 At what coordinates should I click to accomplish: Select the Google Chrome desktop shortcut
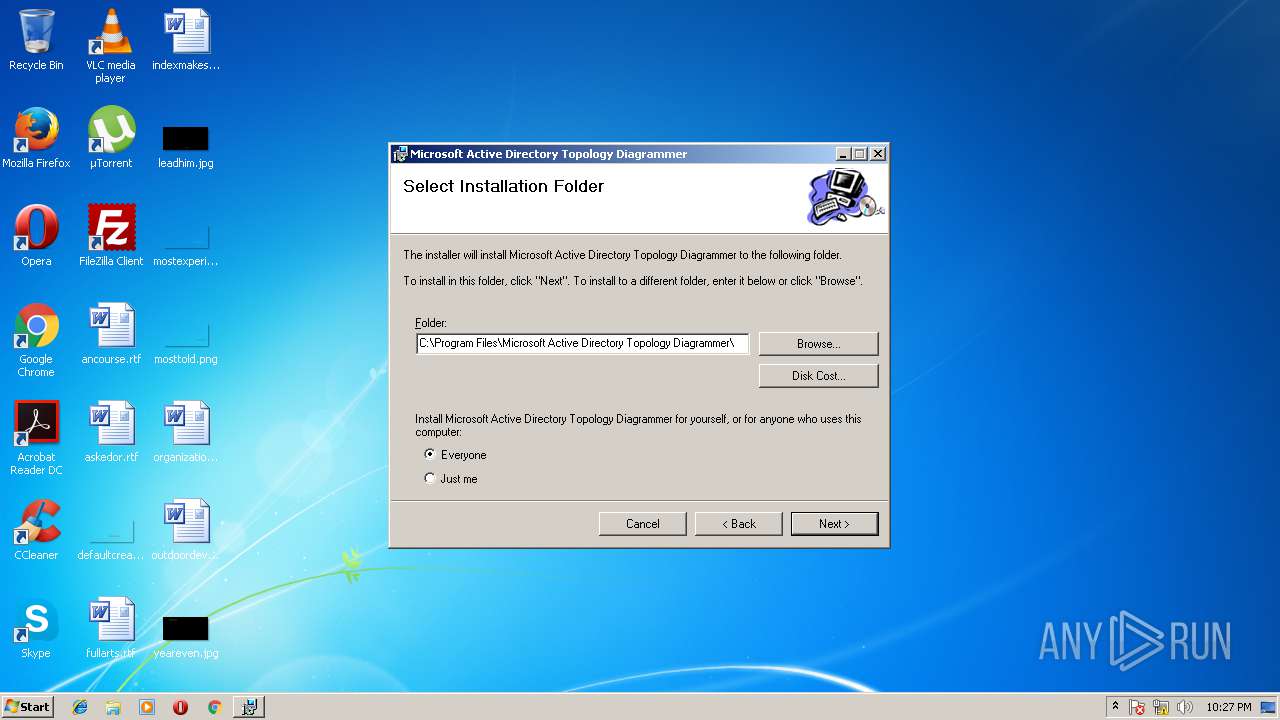pos(36,340)
